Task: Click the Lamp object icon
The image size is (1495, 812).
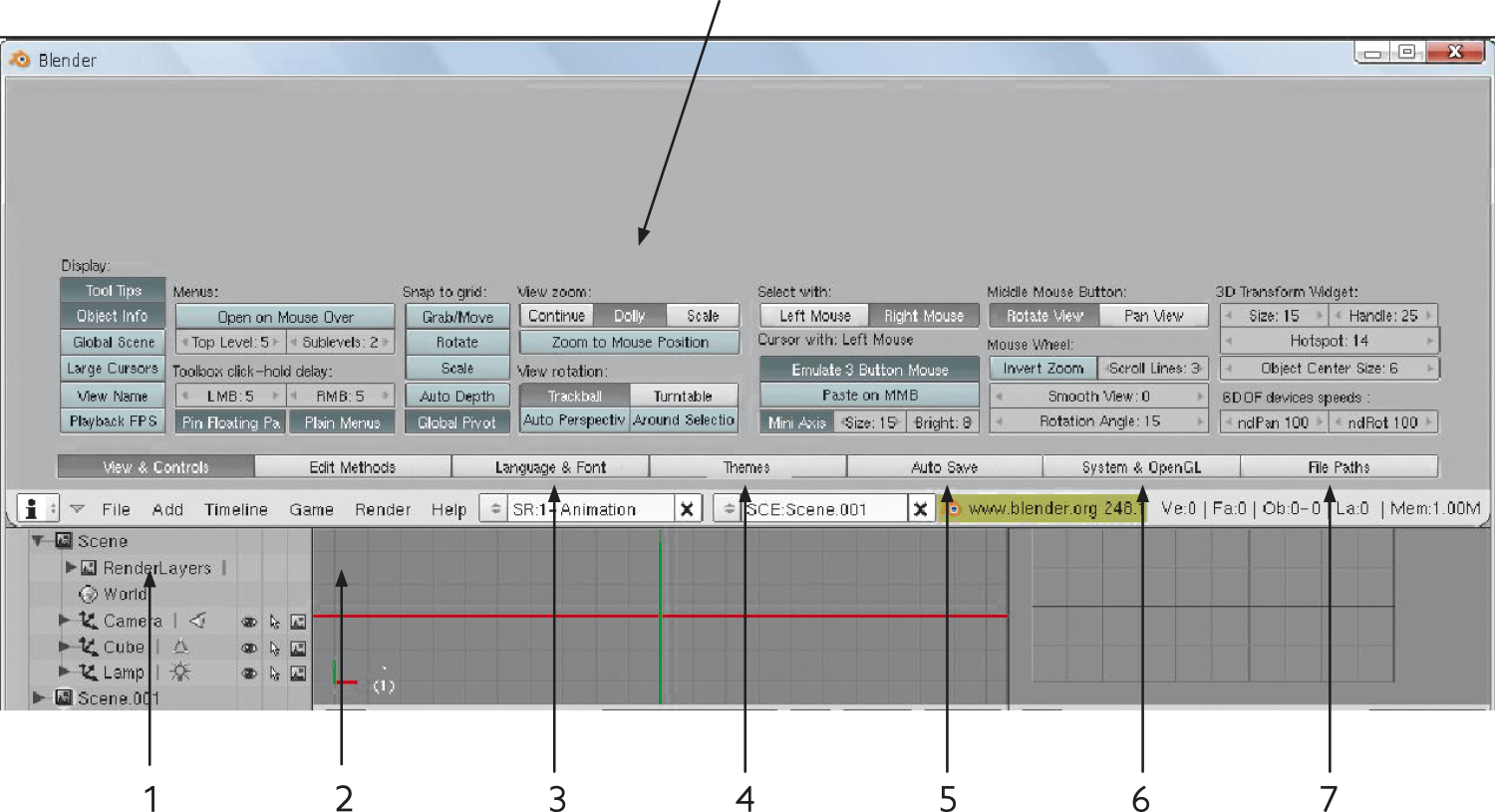Action: (x=88, y=672)
